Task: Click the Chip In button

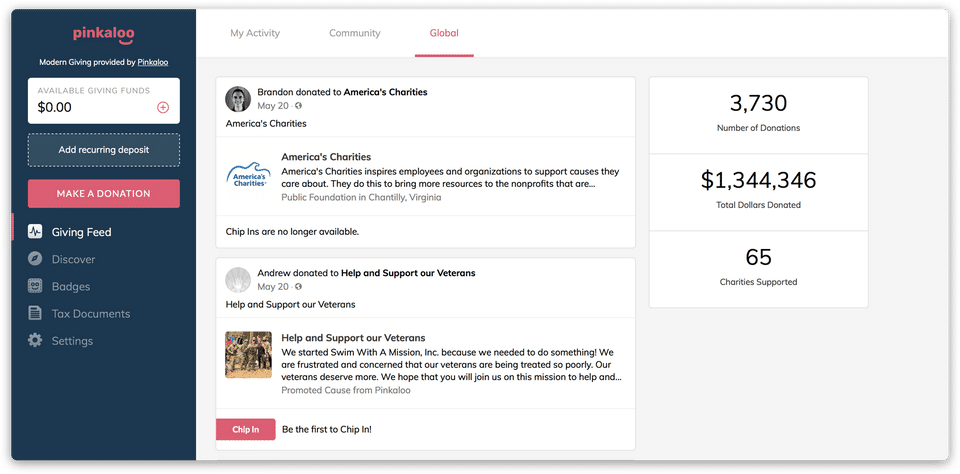Action: tap(246, 429)
